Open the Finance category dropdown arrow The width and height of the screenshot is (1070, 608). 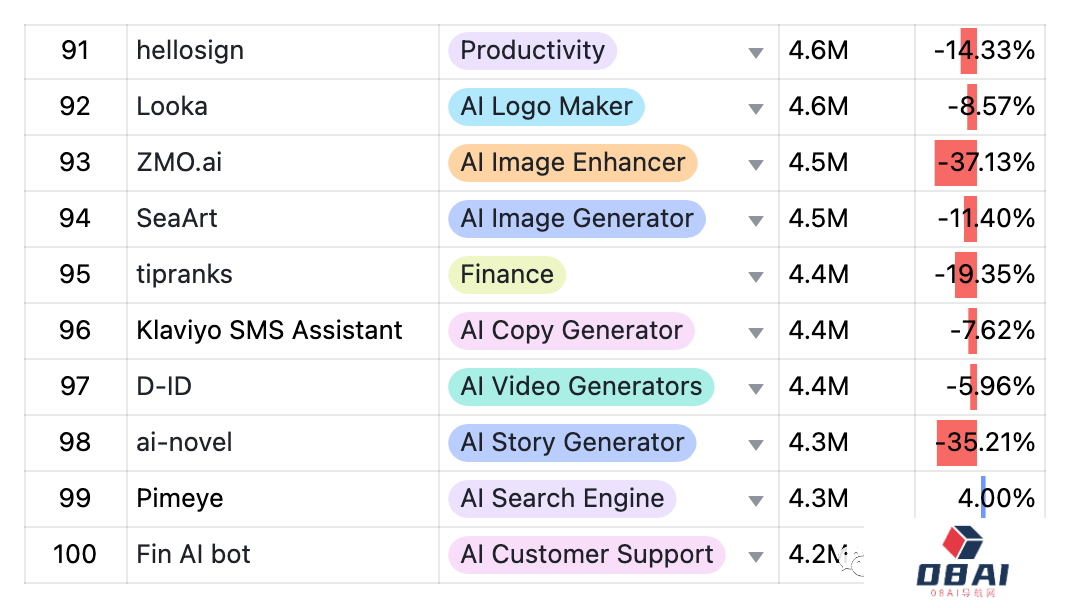pos(756,277)
